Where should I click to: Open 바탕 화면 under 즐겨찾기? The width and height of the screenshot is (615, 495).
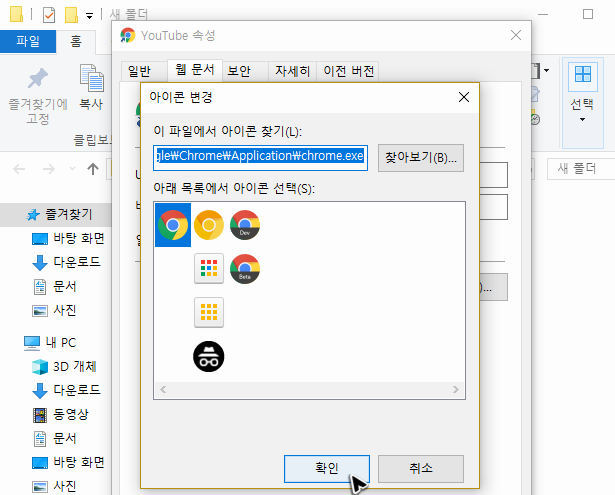[x=68, y=238]
